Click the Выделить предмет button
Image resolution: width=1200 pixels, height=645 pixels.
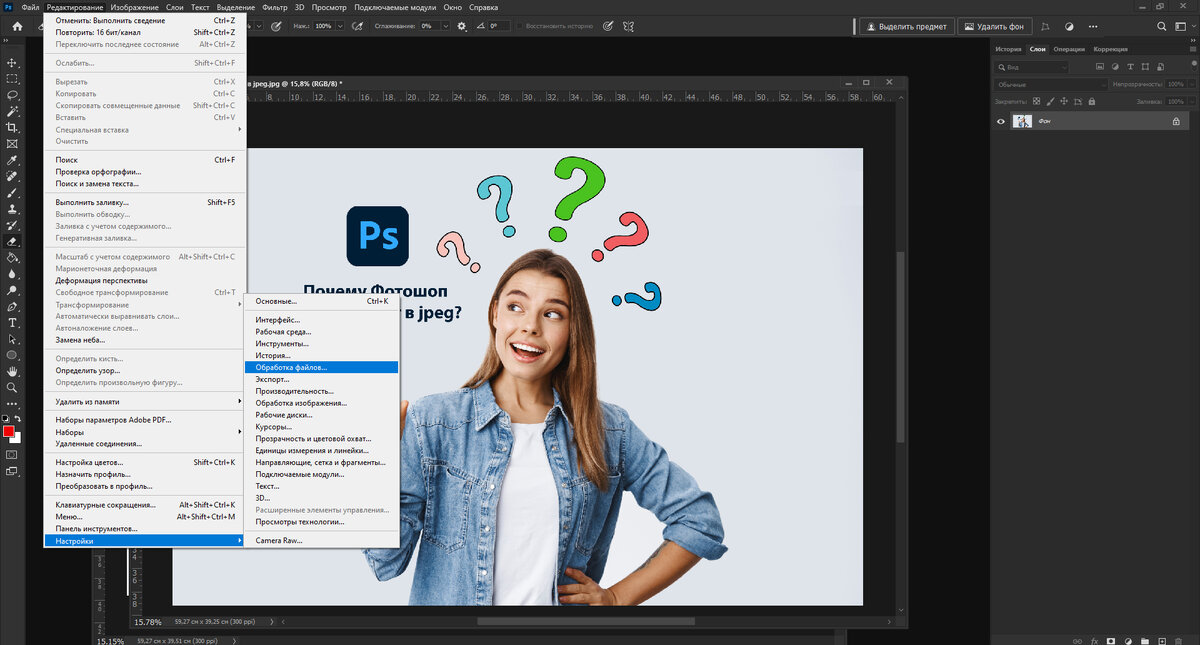click(905, 26)
